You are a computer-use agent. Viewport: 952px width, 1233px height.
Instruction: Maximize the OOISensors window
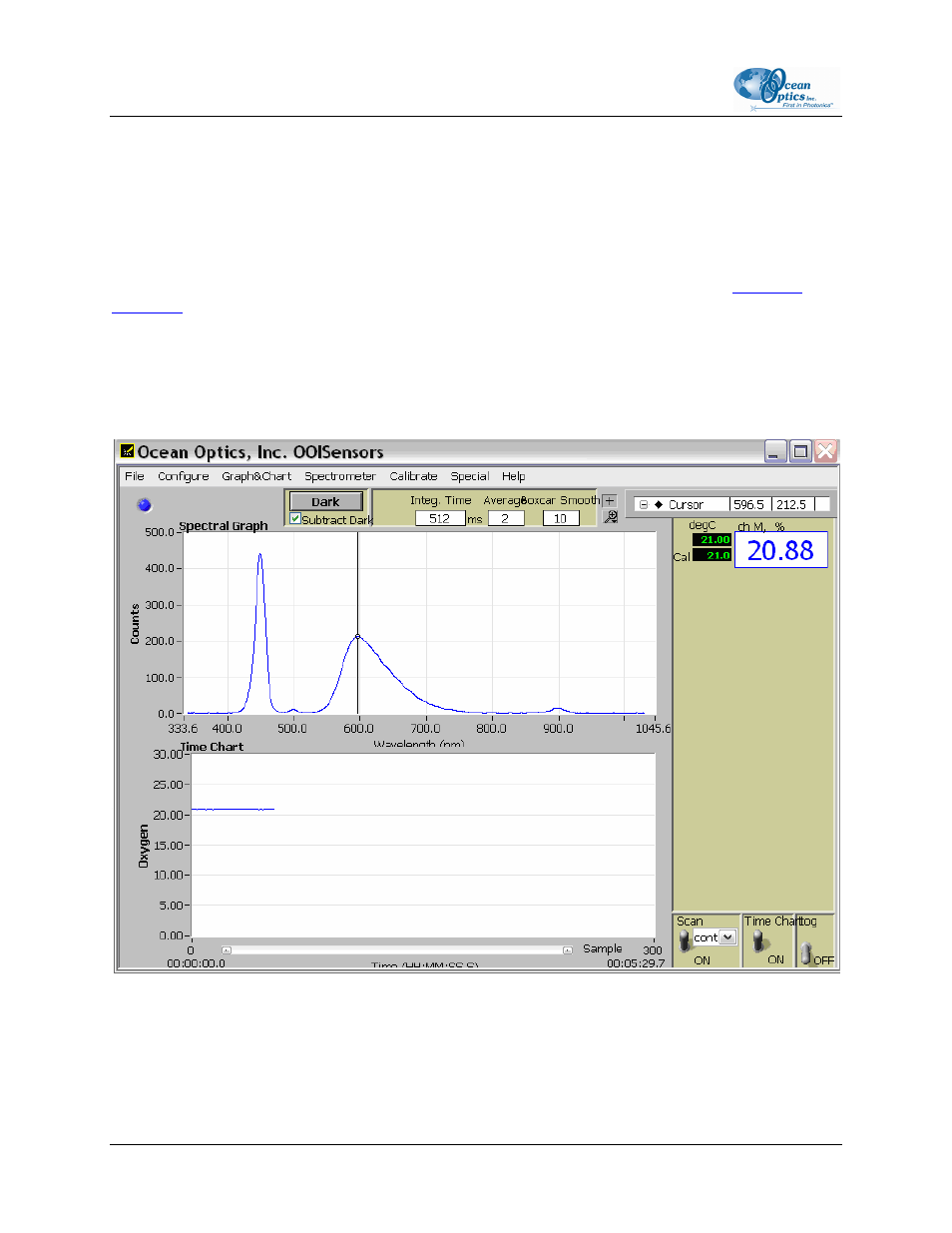point(800,451)
